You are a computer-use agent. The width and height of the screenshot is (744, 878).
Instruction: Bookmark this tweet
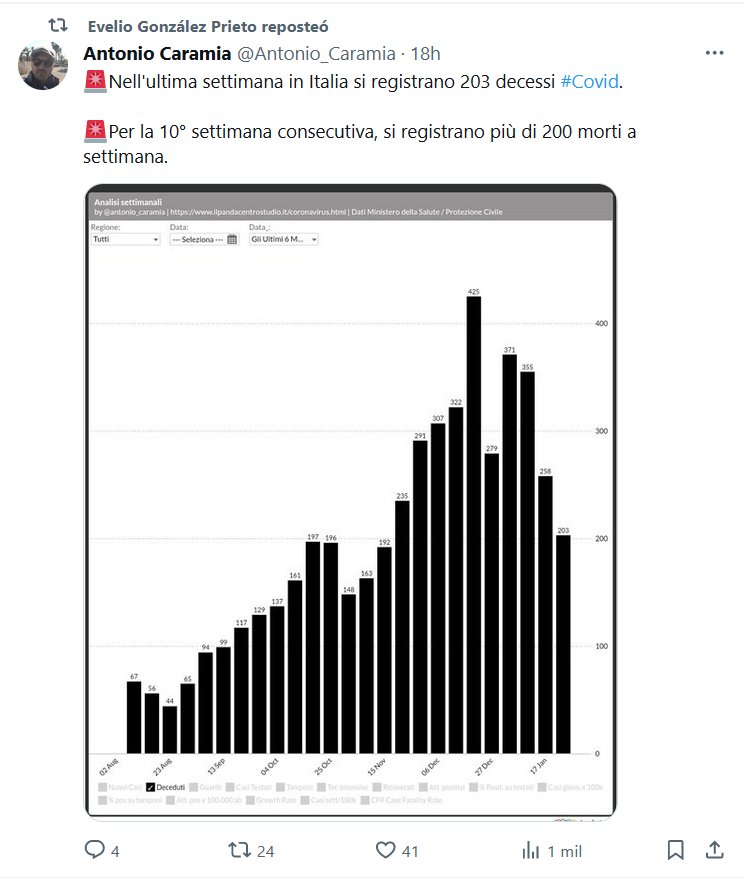click(676, 850)
